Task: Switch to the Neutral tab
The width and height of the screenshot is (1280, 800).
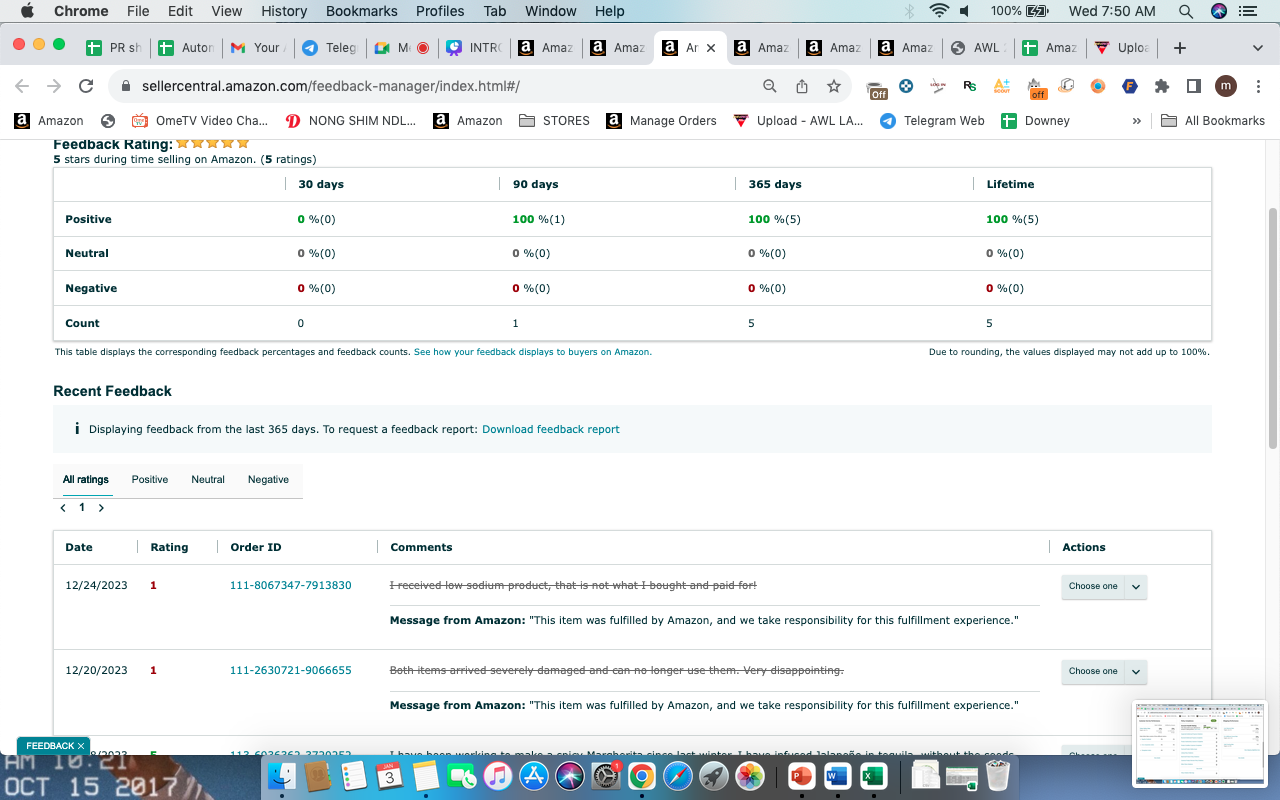Action: pyautogui.click(x=208, y=480)
